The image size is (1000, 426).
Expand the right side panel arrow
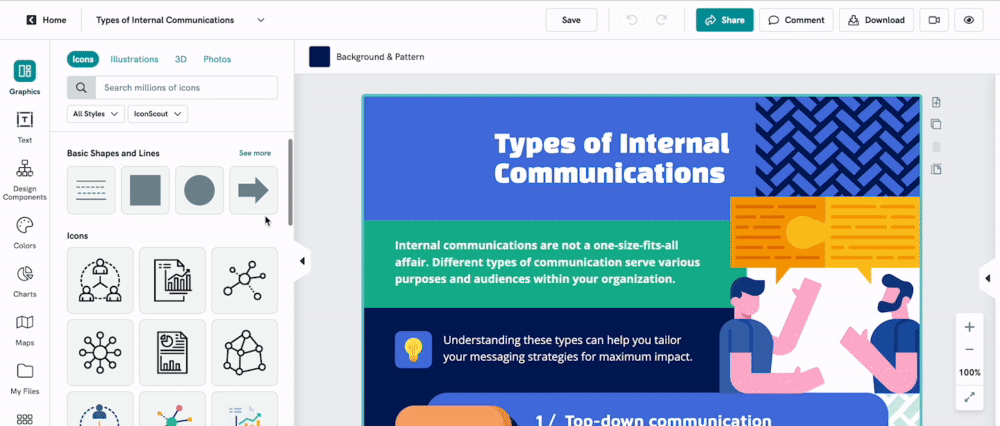pyautogui.click(x=988, y=278)
